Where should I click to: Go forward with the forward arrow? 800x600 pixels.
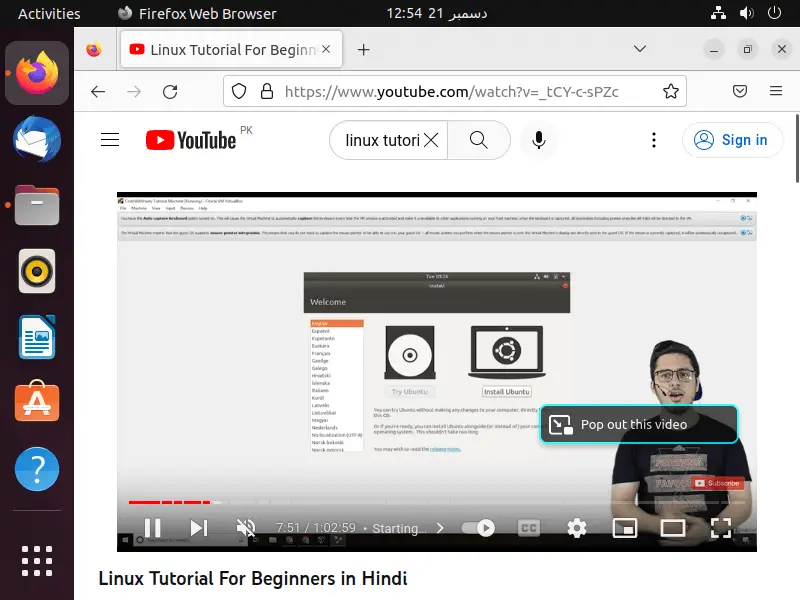(134, 92)
